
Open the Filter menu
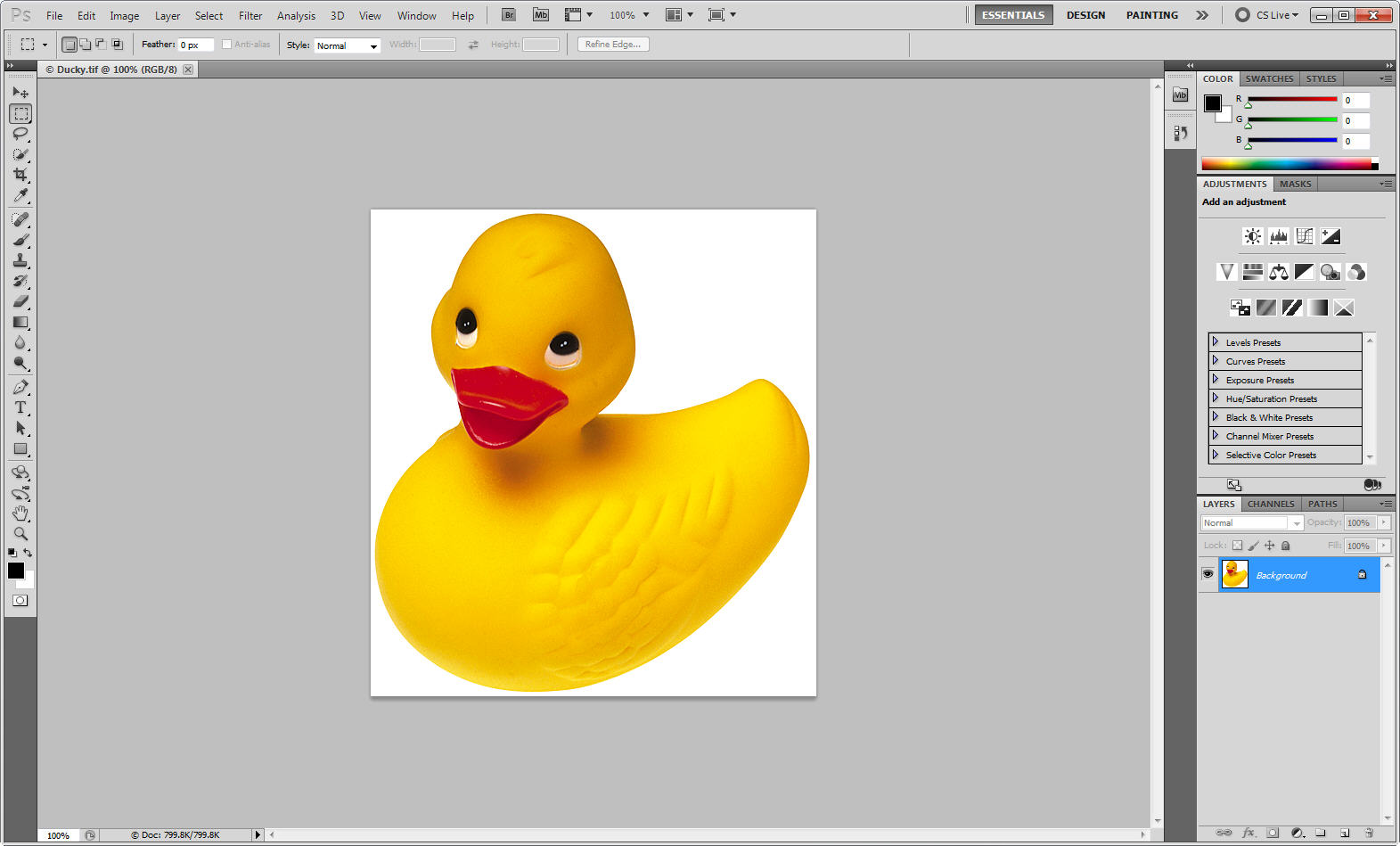point(250,15)
